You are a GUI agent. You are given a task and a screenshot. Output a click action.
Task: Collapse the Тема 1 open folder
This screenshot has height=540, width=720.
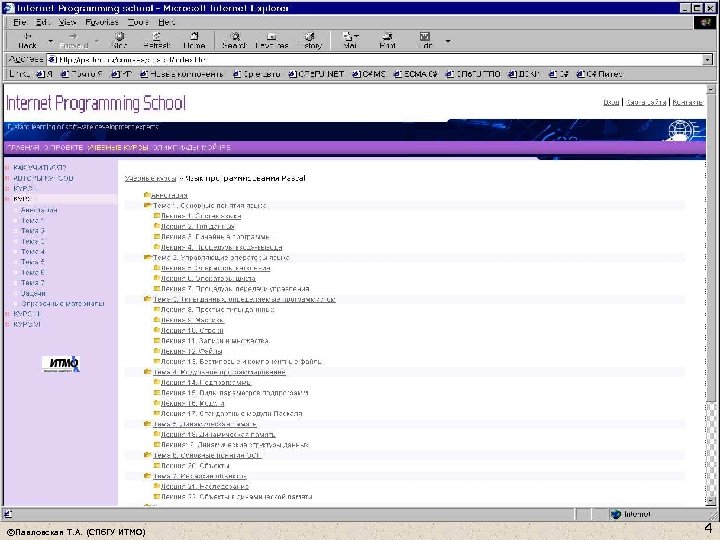(147, 205)
